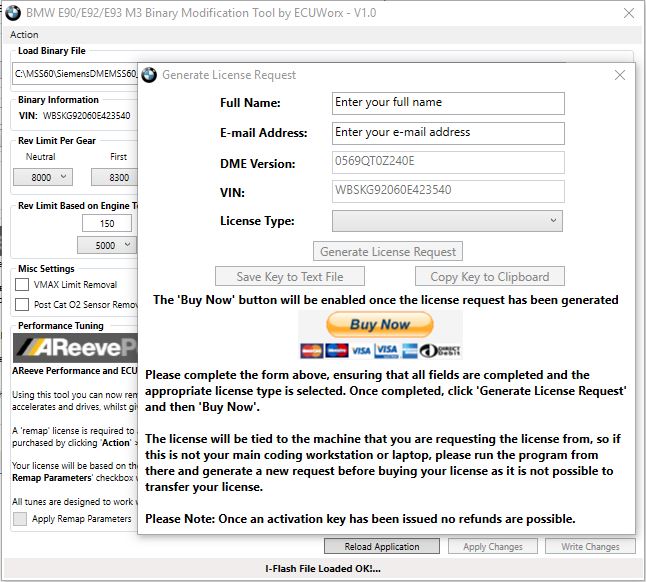The image size is (646, 582).
Task: Click the DME Version field
Action: click(448, 162)
